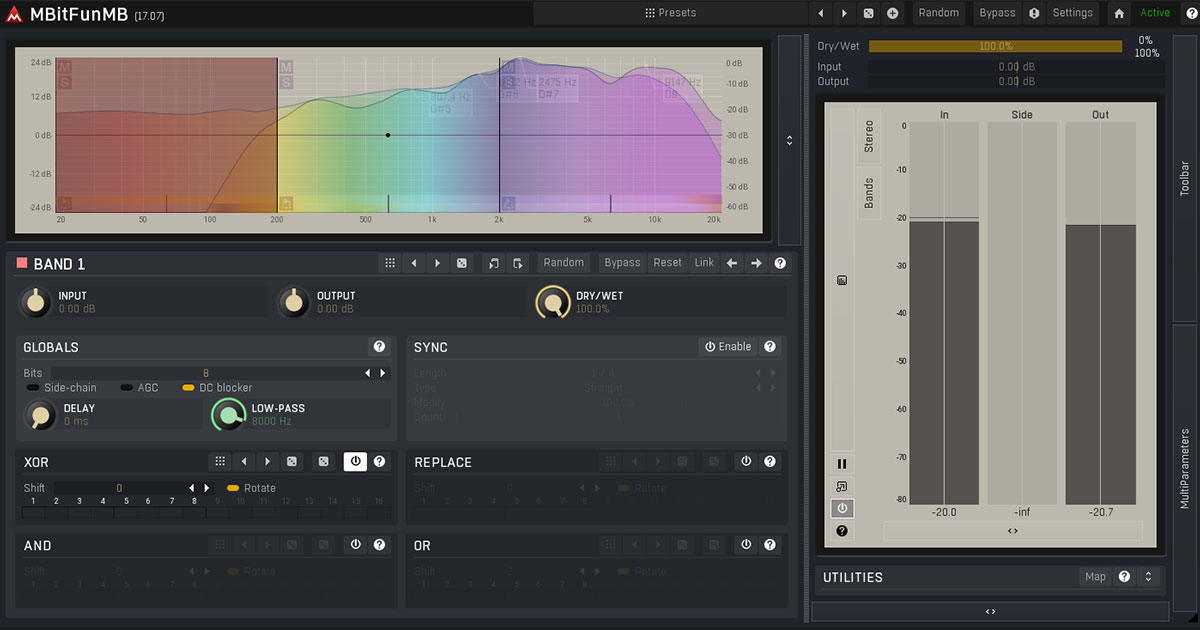This screenshot has width=1200, height=630.
Task: Open the Globals help icon
Action: (x=379, y=347)
